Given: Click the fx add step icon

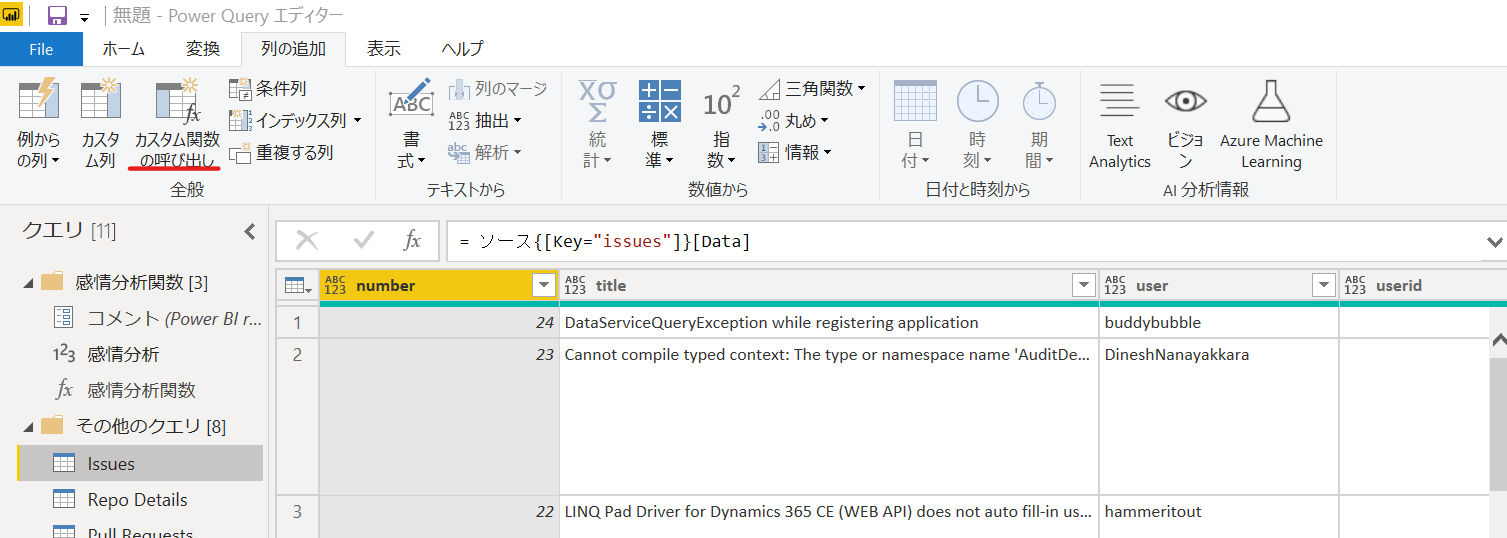Looking at the screenshot, I should (412, 241).
